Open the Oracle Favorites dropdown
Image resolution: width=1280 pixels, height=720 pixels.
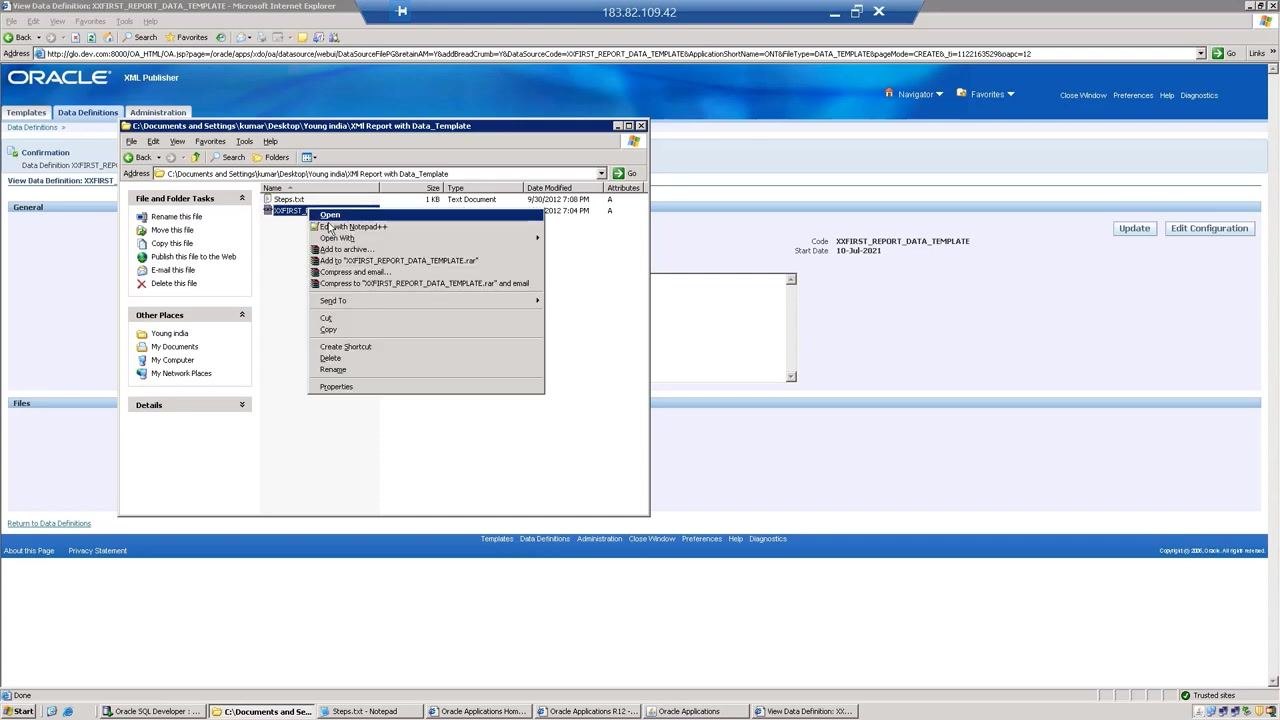[x=986, y=94]
